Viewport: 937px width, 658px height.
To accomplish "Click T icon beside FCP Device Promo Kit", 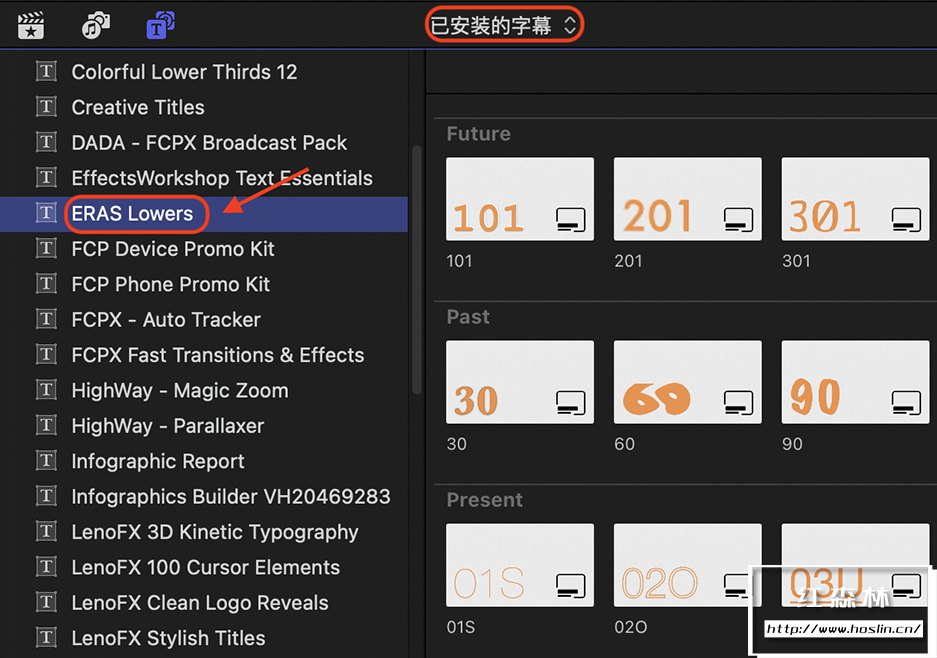I will [x=46, y=249].
